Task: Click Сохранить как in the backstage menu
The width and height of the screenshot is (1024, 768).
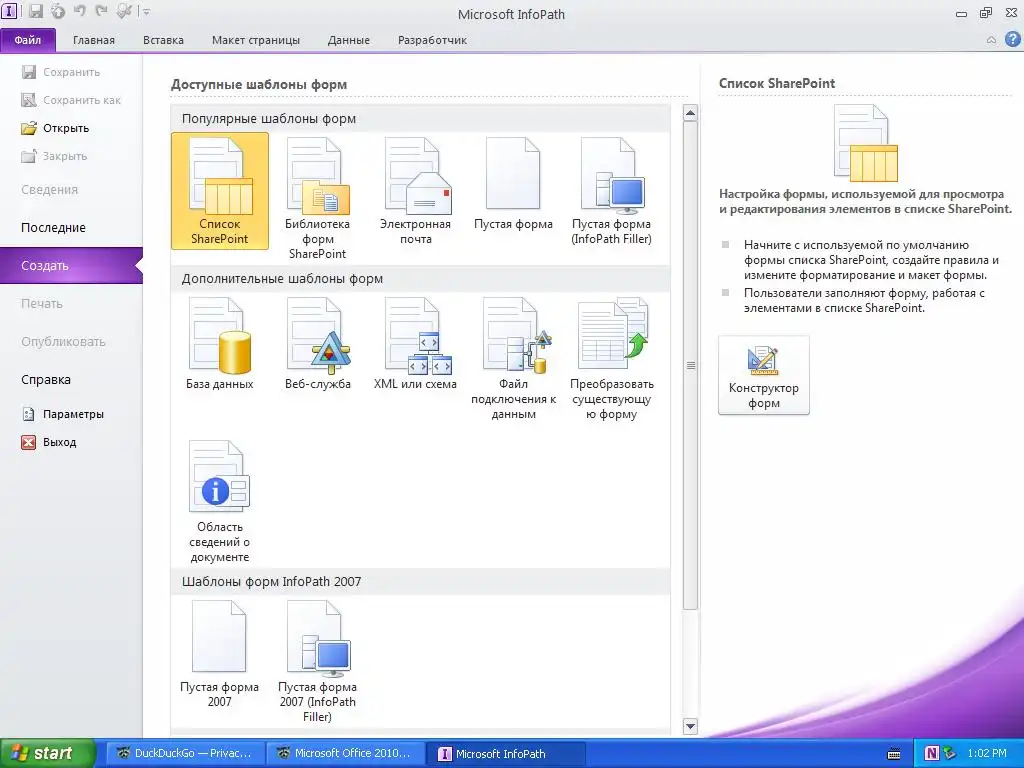Action: click(x=71, y=100)
